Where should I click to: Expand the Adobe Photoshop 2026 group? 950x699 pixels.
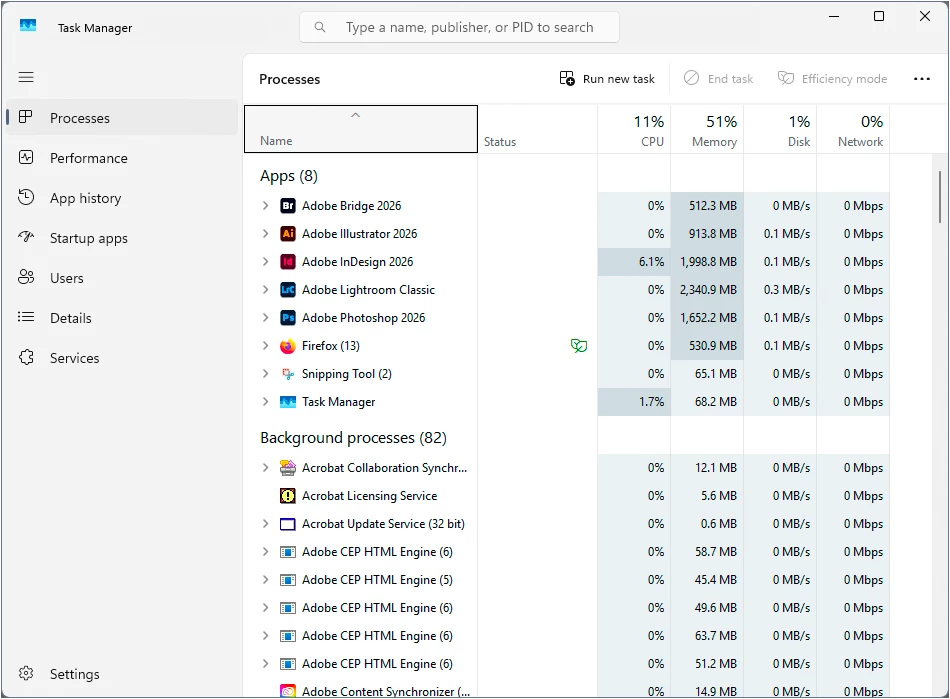click(x=265, y=318)
